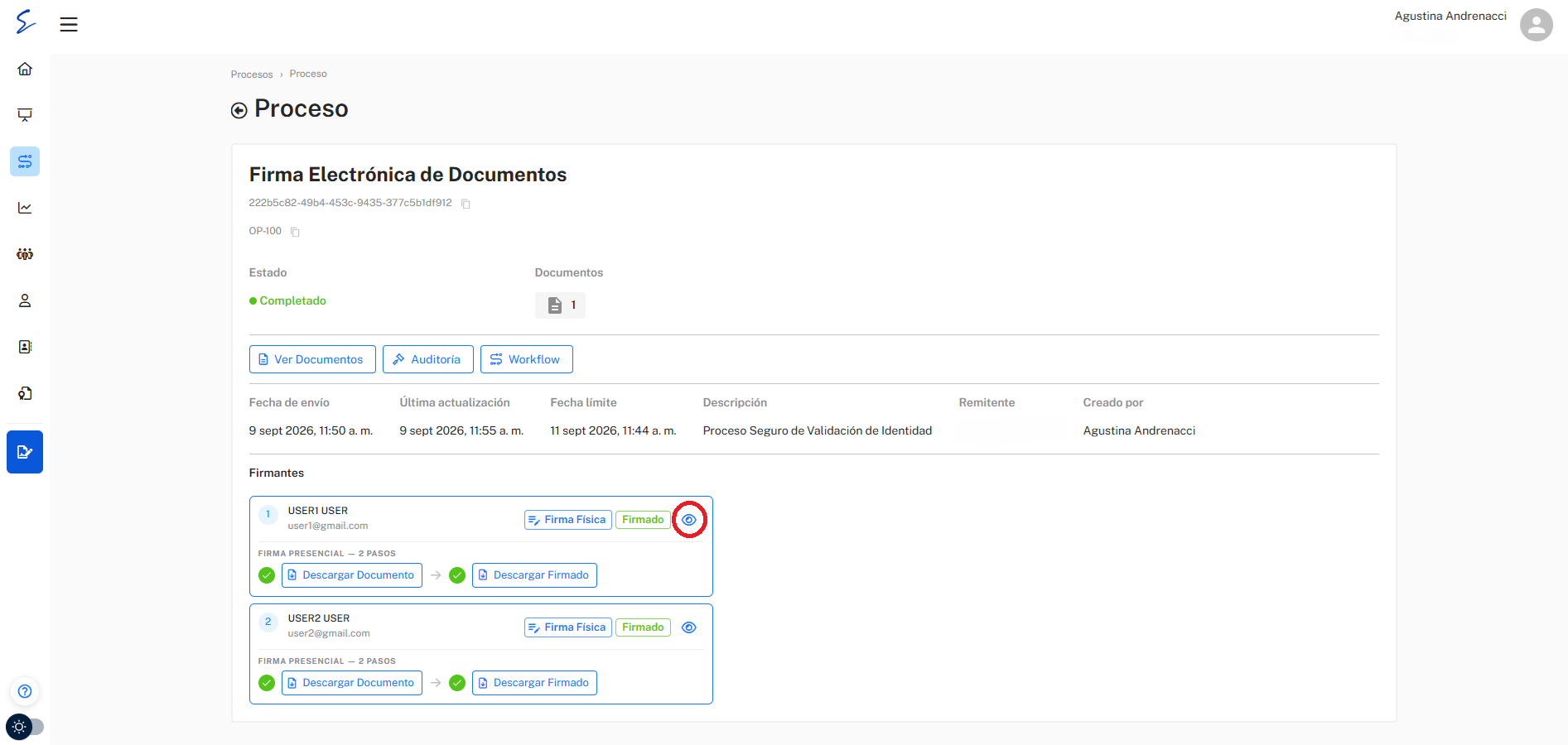Open the document search sidebar icon
This screenshot has width=1568, height=745.
click(x=25, y=393)
